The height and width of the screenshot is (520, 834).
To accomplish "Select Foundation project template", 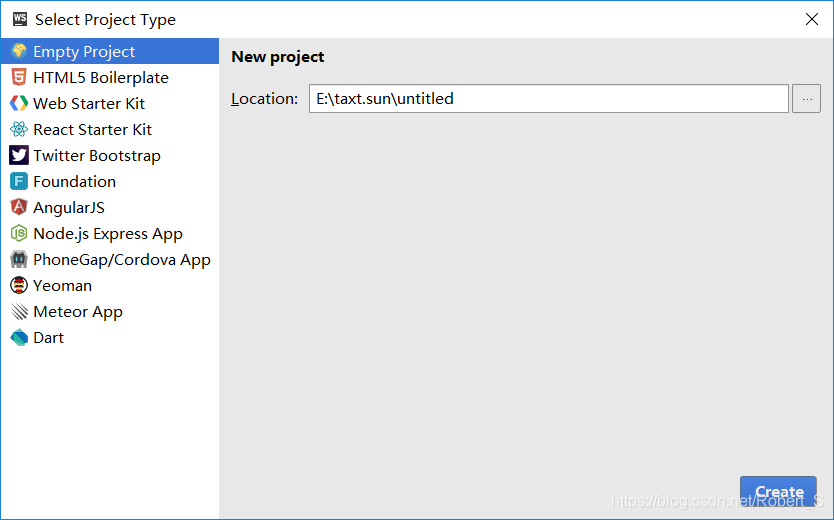I will pos(110,181).
